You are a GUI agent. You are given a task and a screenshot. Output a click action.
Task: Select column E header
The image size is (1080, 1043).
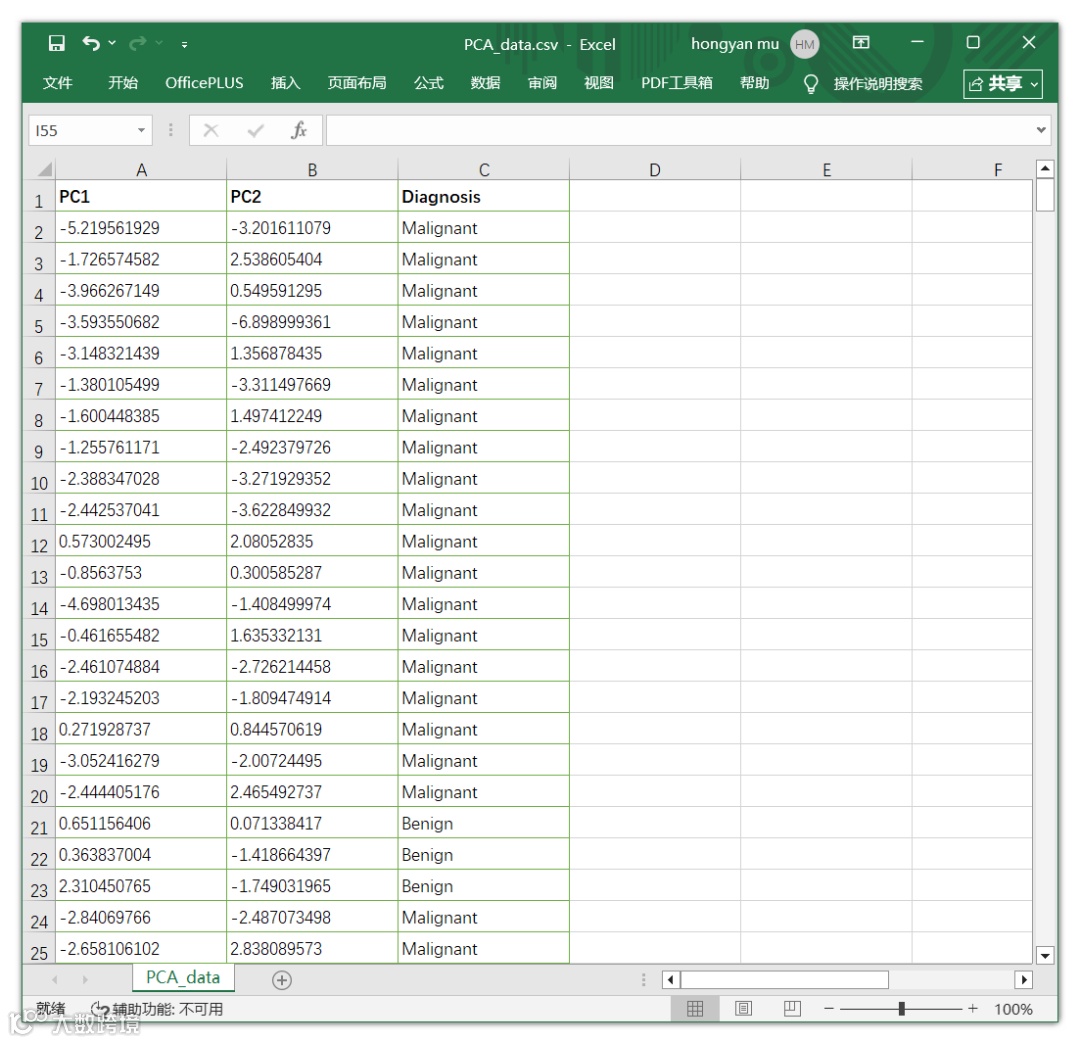[827, 169]
